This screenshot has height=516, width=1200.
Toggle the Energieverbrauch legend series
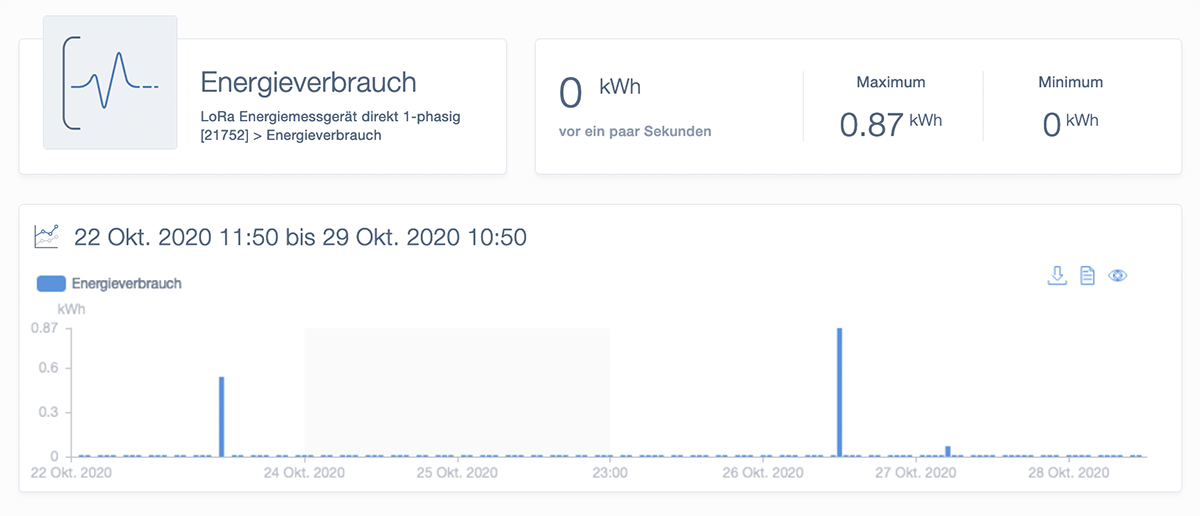pos(126,284)
